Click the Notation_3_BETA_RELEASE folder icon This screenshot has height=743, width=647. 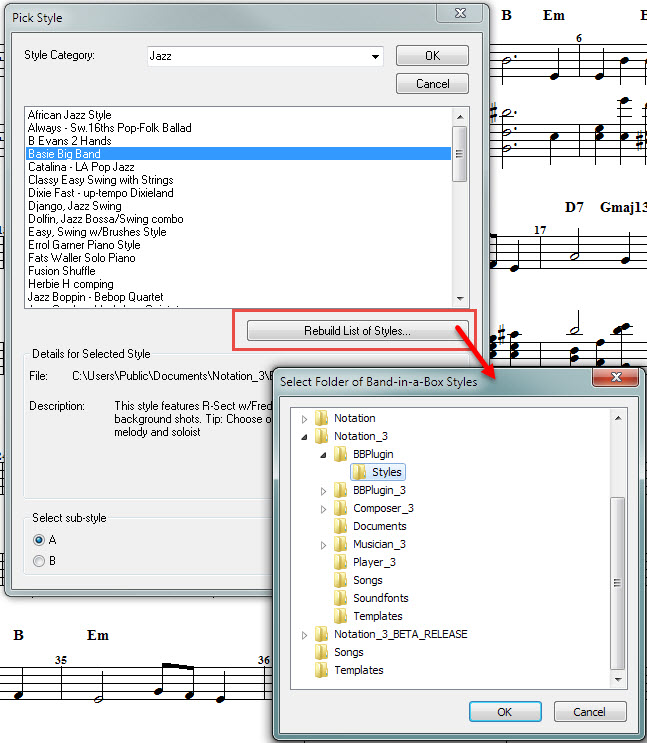tap(322, 634)
